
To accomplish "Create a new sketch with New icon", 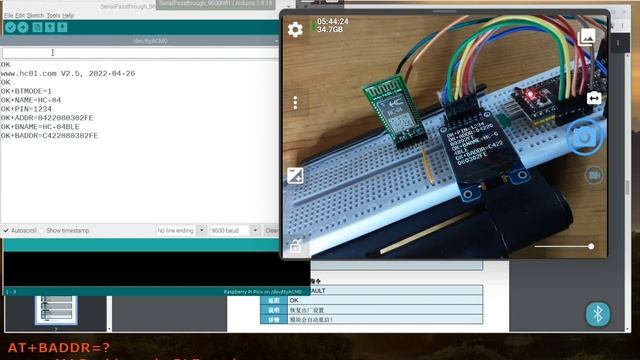I will click(x=37, y=27).
